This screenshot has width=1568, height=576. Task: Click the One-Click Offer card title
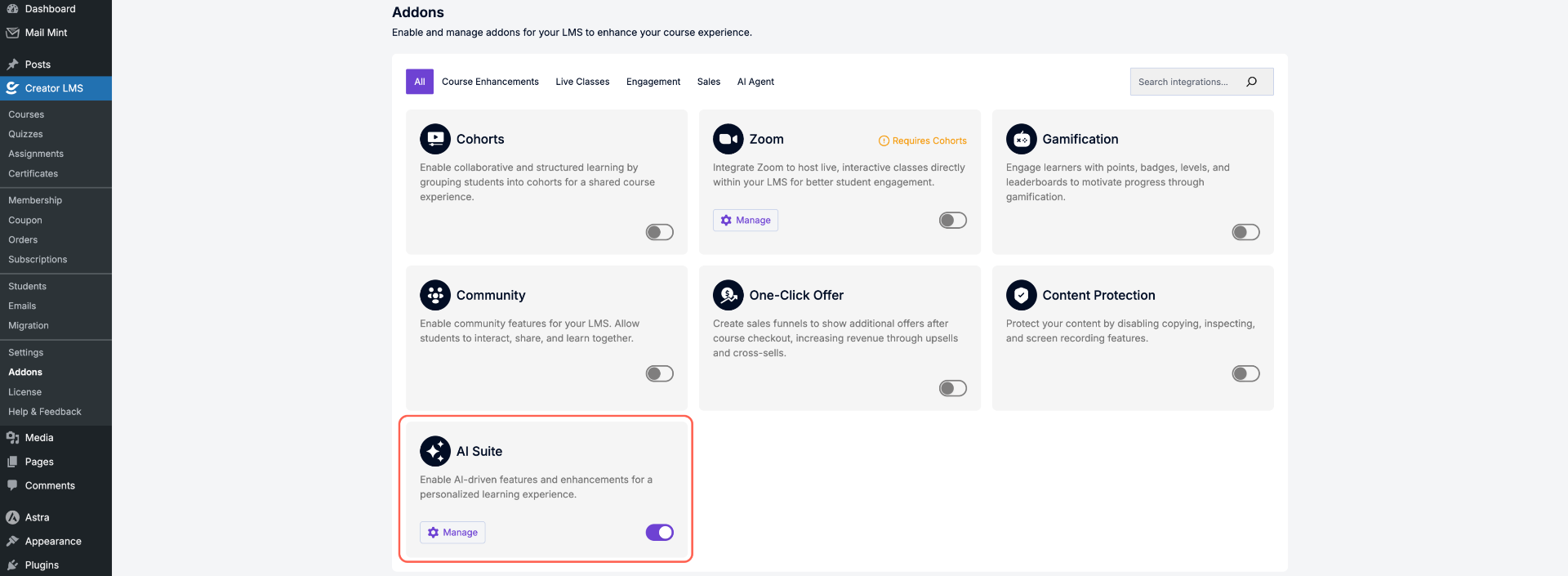click(796, 295)
